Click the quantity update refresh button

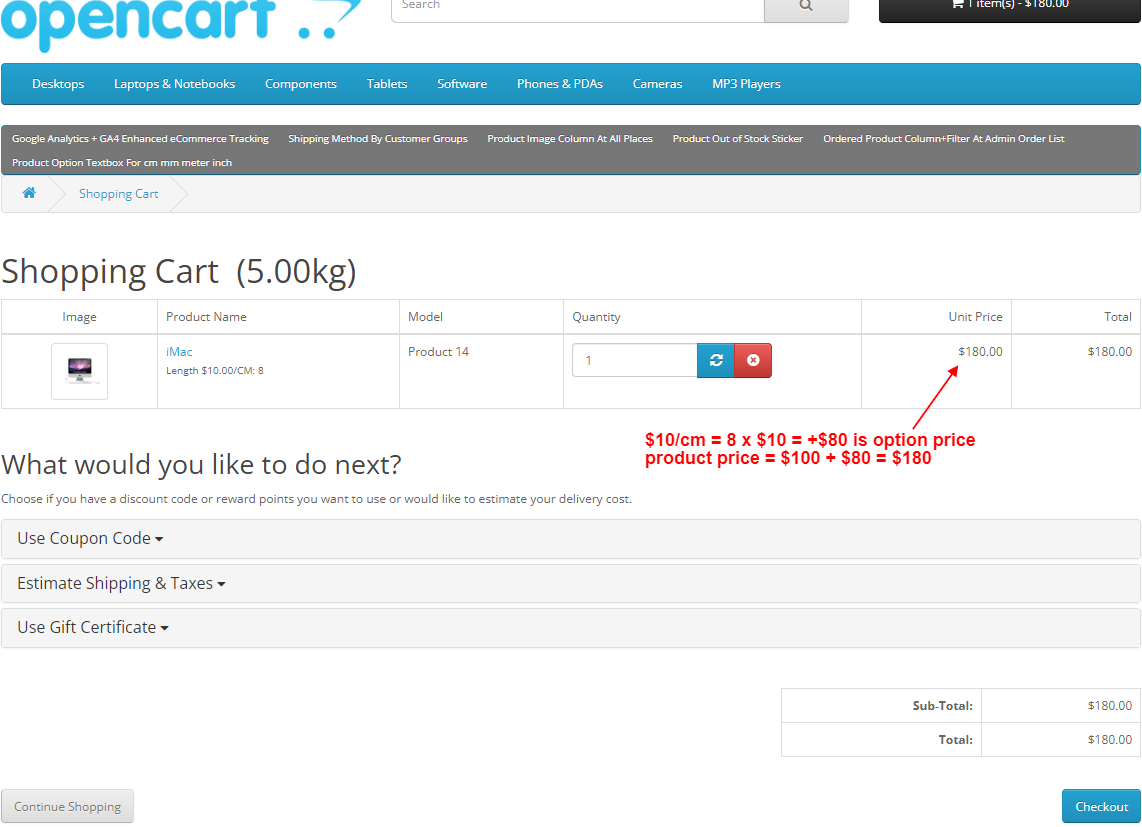[715, 360]
